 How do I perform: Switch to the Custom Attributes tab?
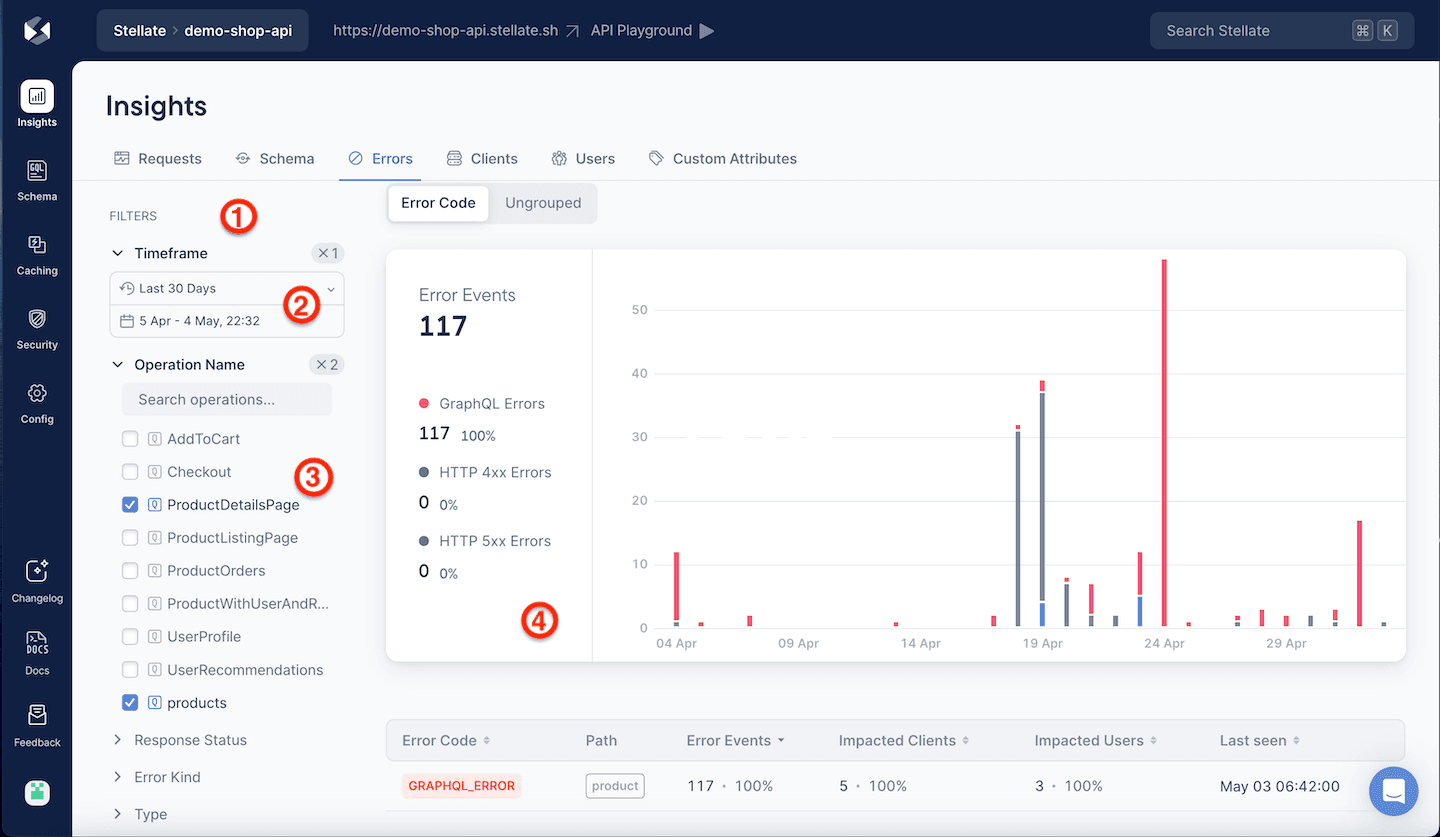[x=722, y=158]
